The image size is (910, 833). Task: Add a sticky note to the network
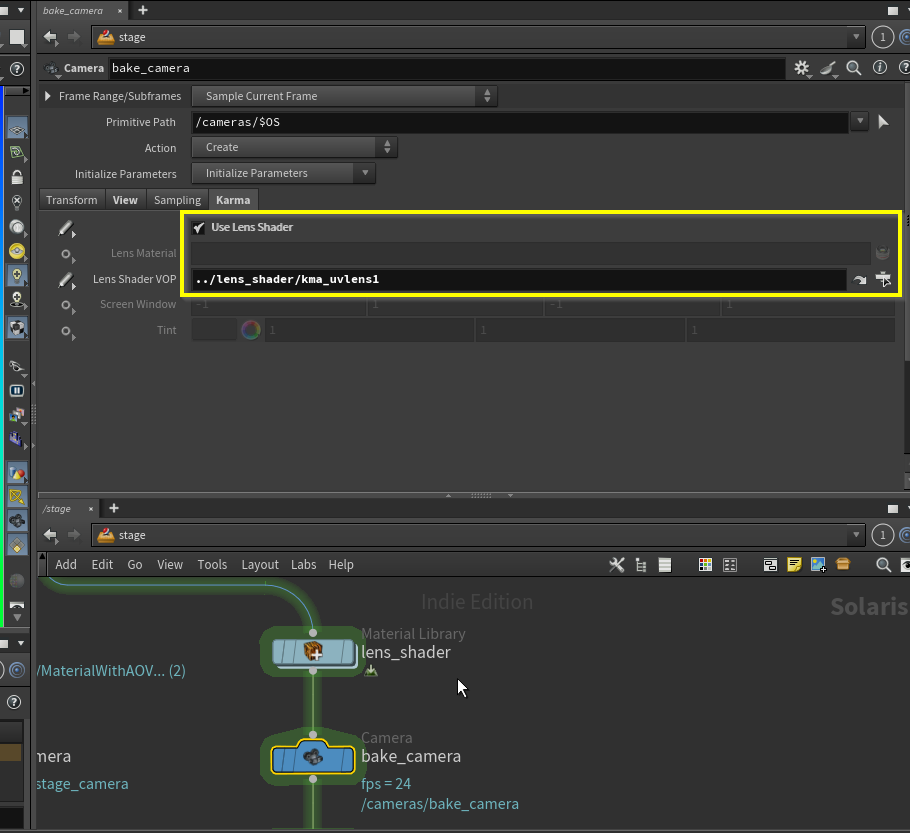[794, 564]
